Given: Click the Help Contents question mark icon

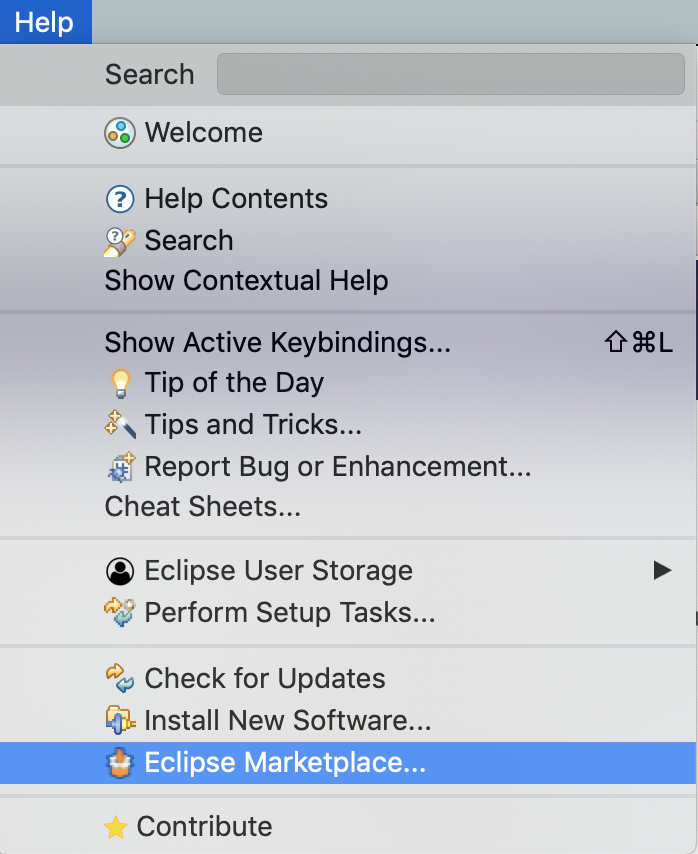Looking at the screenshot, I should point(120,199).
